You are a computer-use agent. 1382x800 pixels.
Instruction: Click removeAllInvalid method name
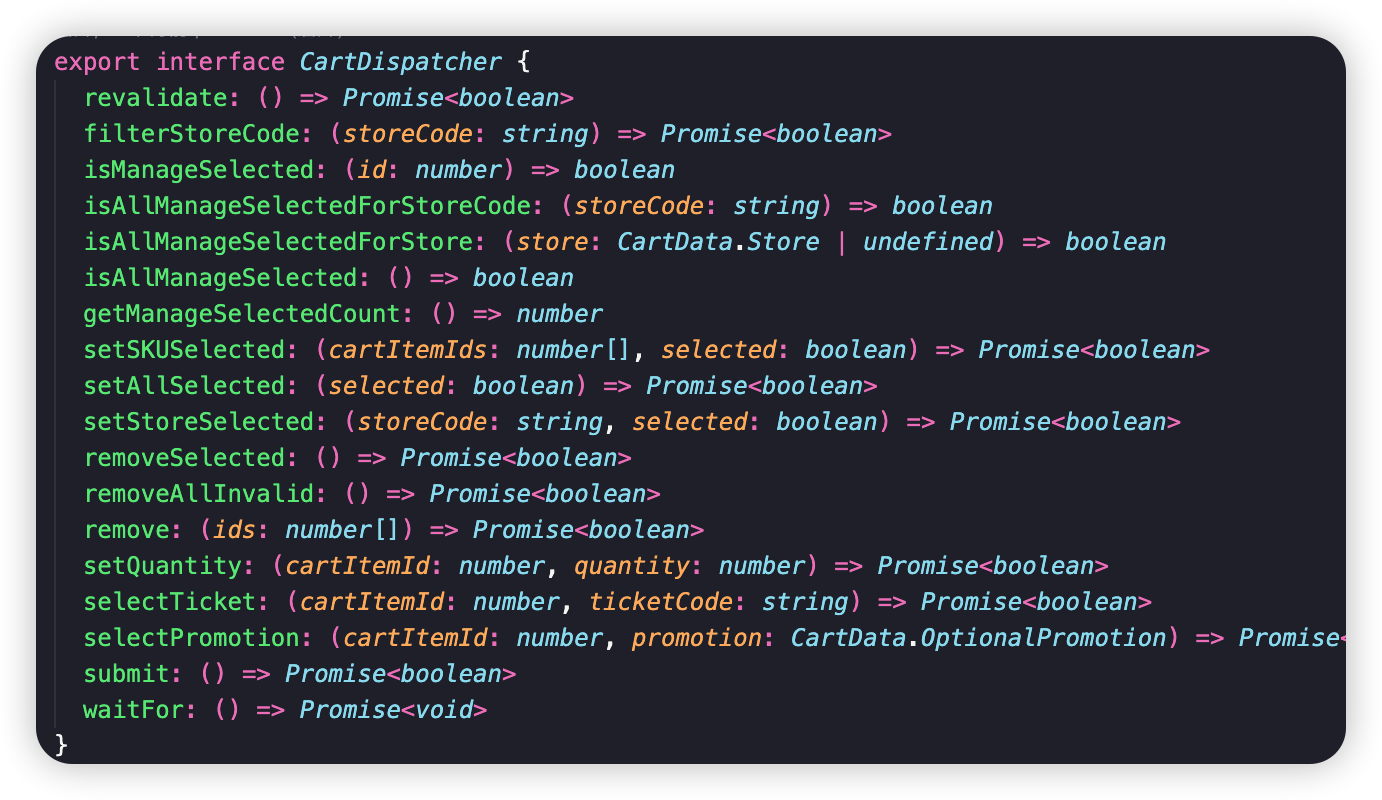point(198,494)
